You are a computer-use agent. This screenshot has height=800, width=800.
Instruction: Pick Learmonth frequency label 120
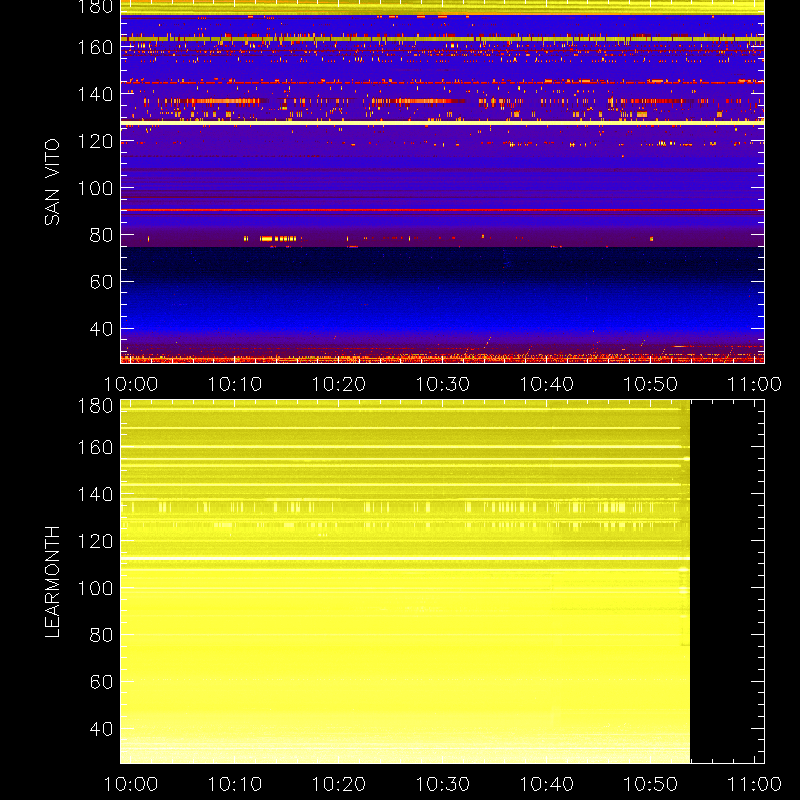95,541
